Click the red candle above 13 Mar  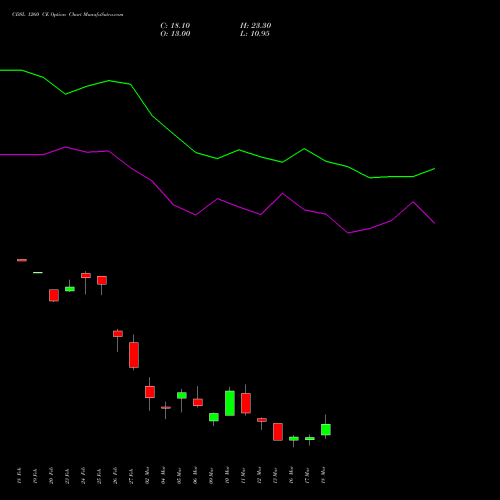pos(278,432)
